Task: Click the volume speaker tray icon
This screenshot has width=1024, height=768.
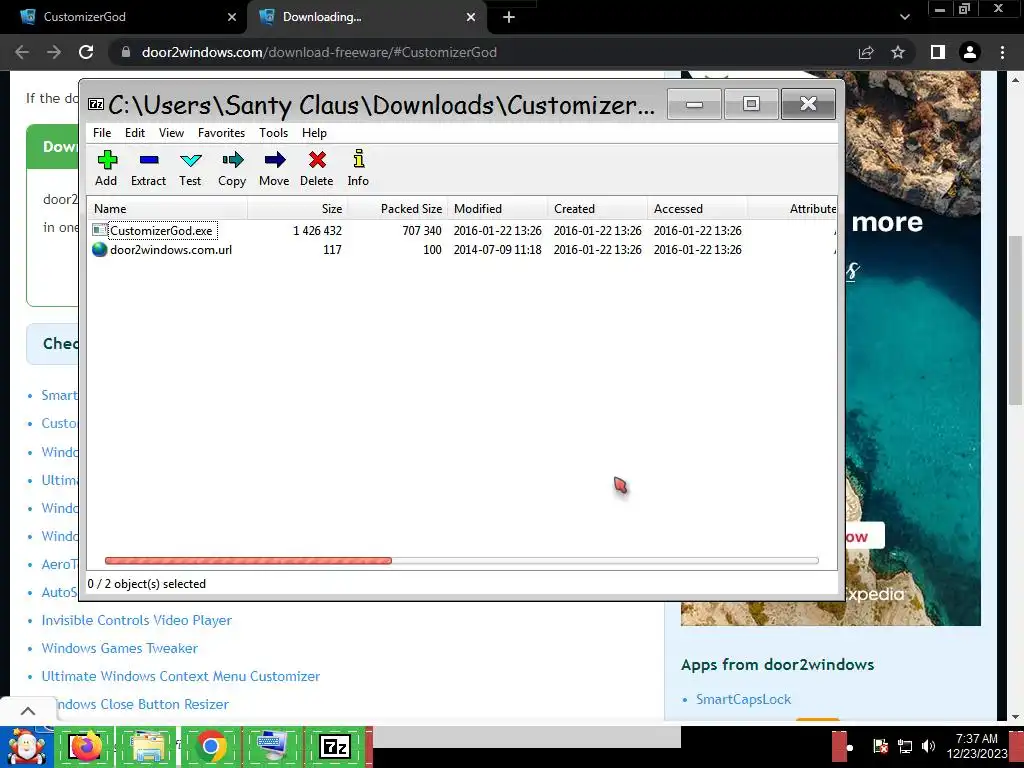Action: (x=928, y=746)
